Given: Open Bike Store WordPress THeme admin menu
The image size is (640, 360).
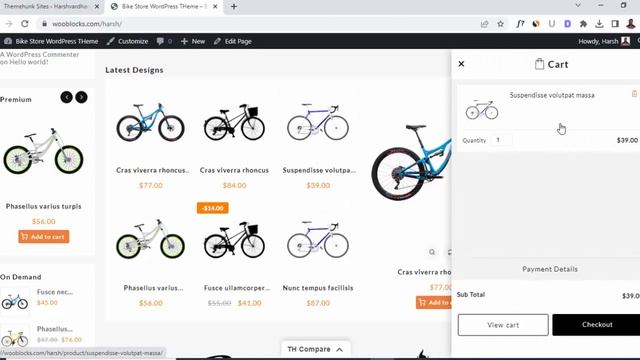Looking at the screenshot, I should (51, 41).
